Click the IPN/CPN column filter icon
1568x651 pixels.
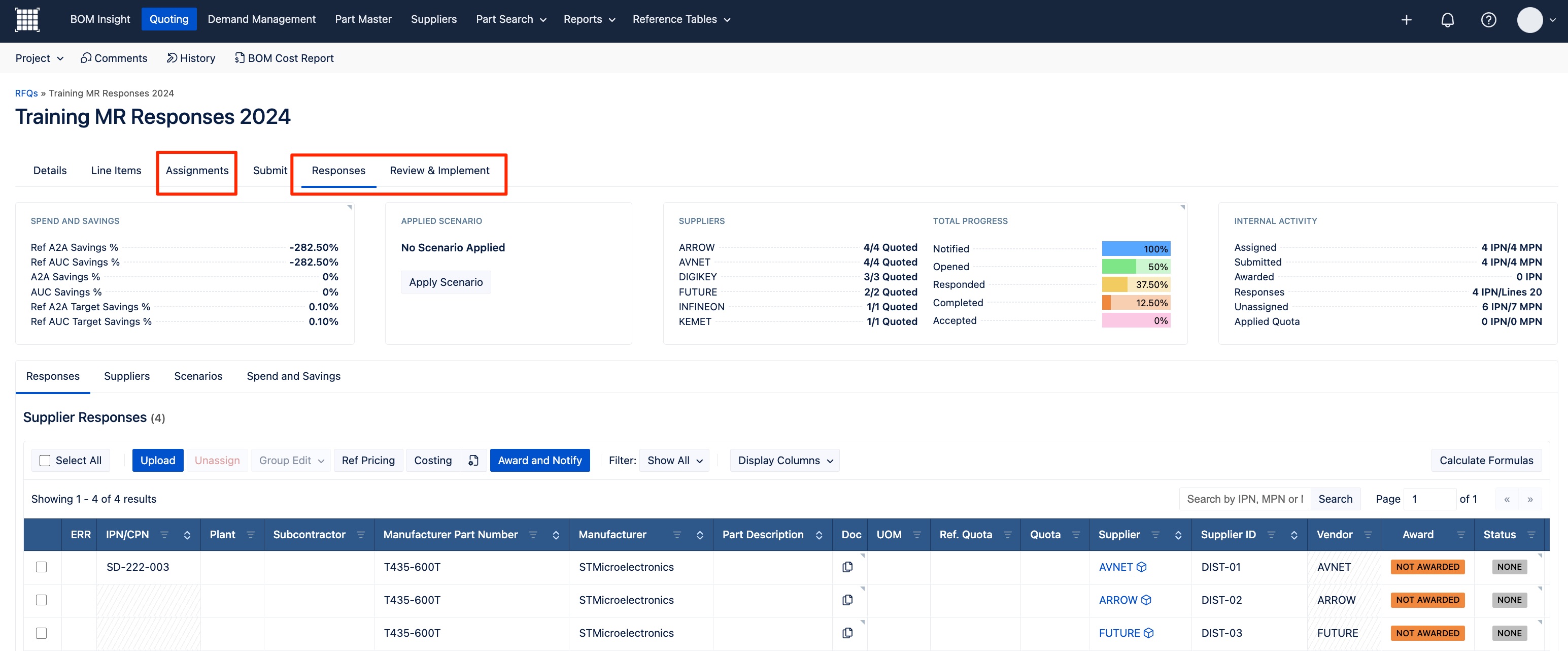click(x=164, y=535)
